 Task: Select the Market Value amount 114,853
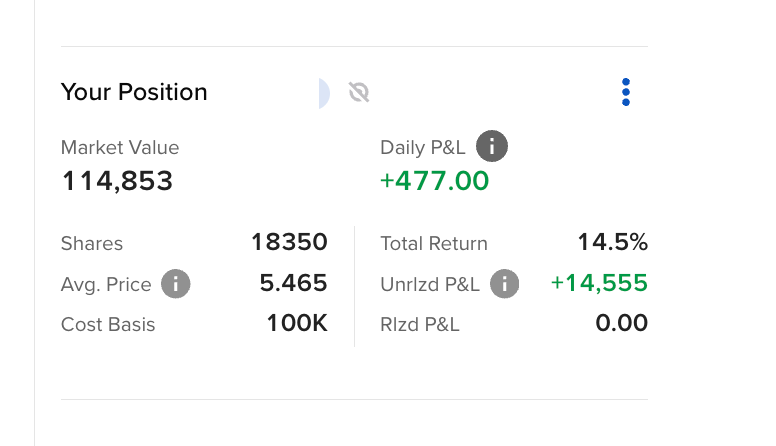coord(117,181)
